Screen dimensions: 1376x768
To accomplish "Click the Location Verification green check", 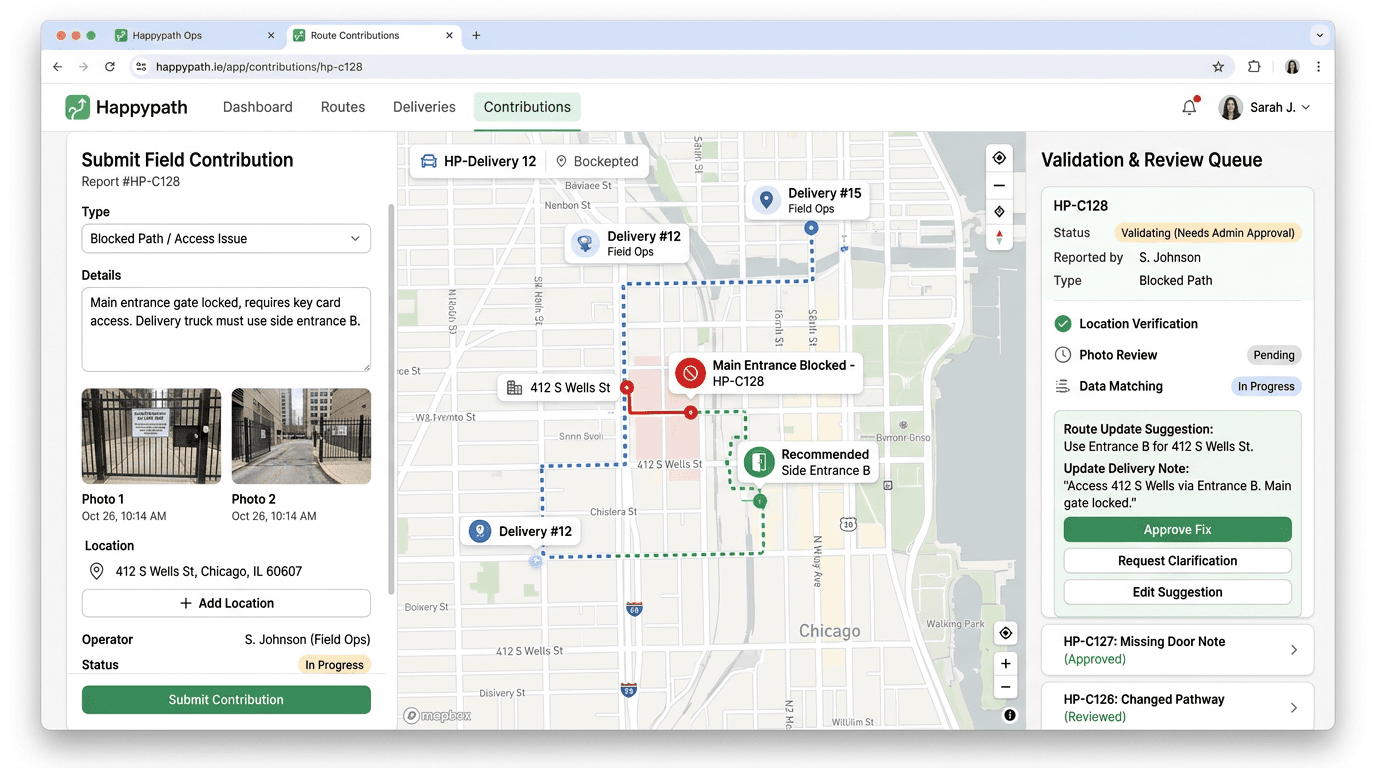I will pos(1063,324).
